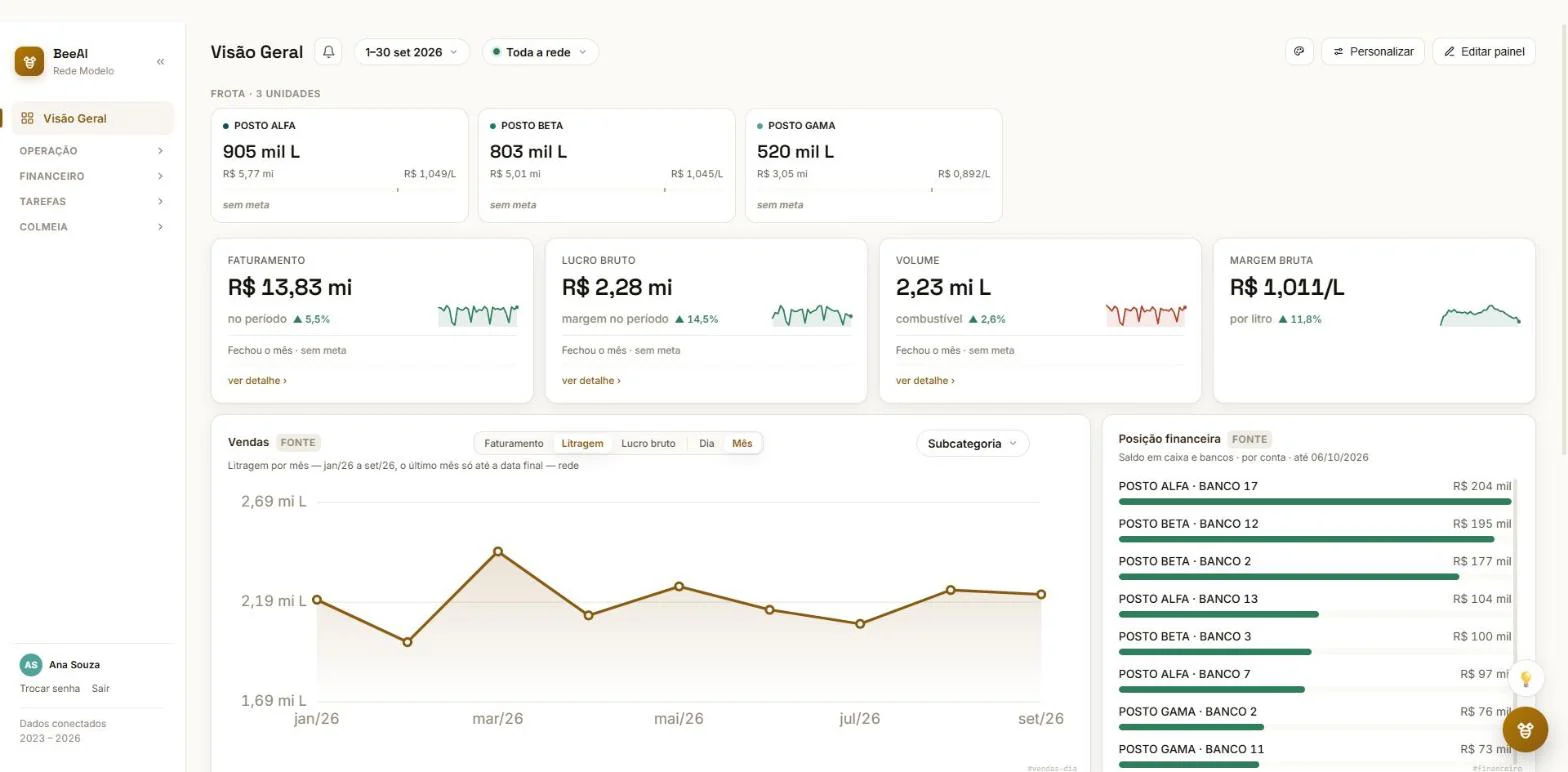Expand the OPERAÇÃO sidebar section
The width and height of the screenshot is (1568, 772).
[x=92, y=151]
